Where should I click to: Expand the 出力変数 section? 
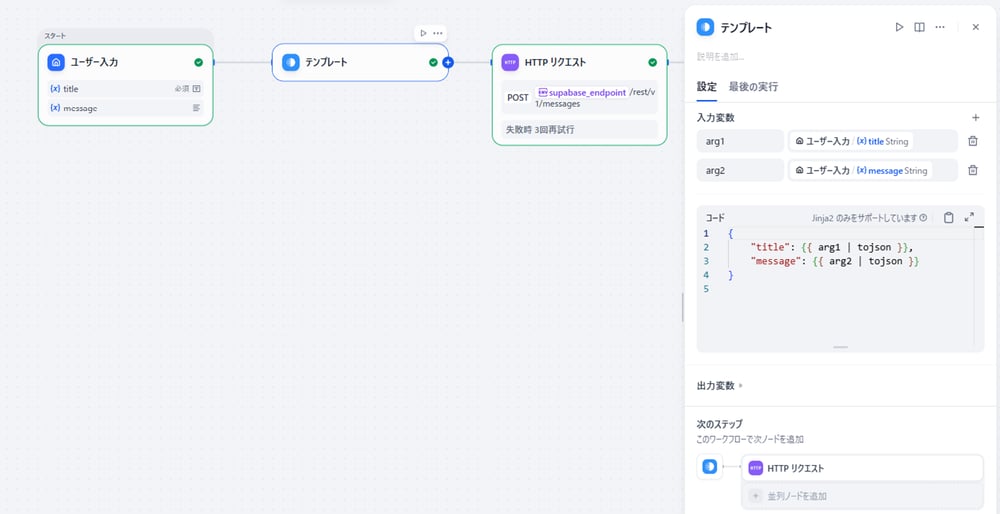click(x=719, y=385)
